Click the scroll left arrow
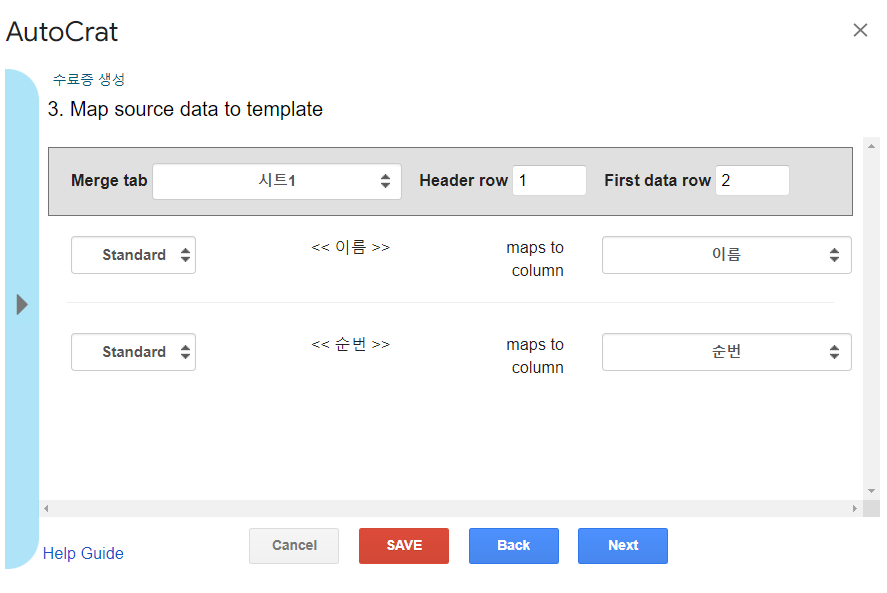This screenshot has width=887, height=593. (x=46, y=509)
